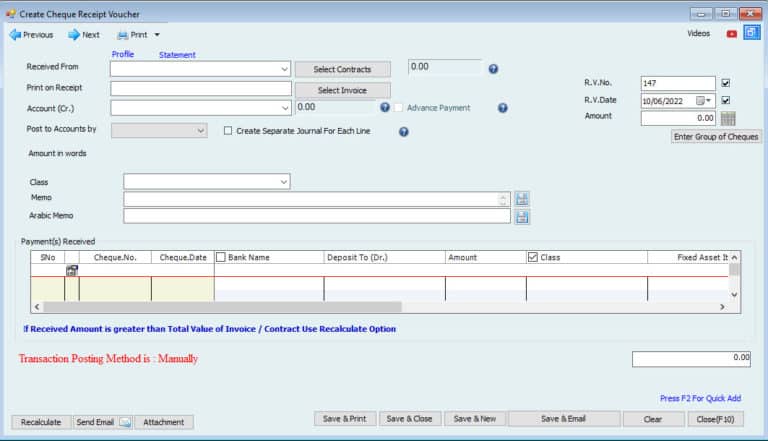This screenshot has height=441, width=768.
Task: Toggle the R.V.No. checkbox
Action: 726,83
